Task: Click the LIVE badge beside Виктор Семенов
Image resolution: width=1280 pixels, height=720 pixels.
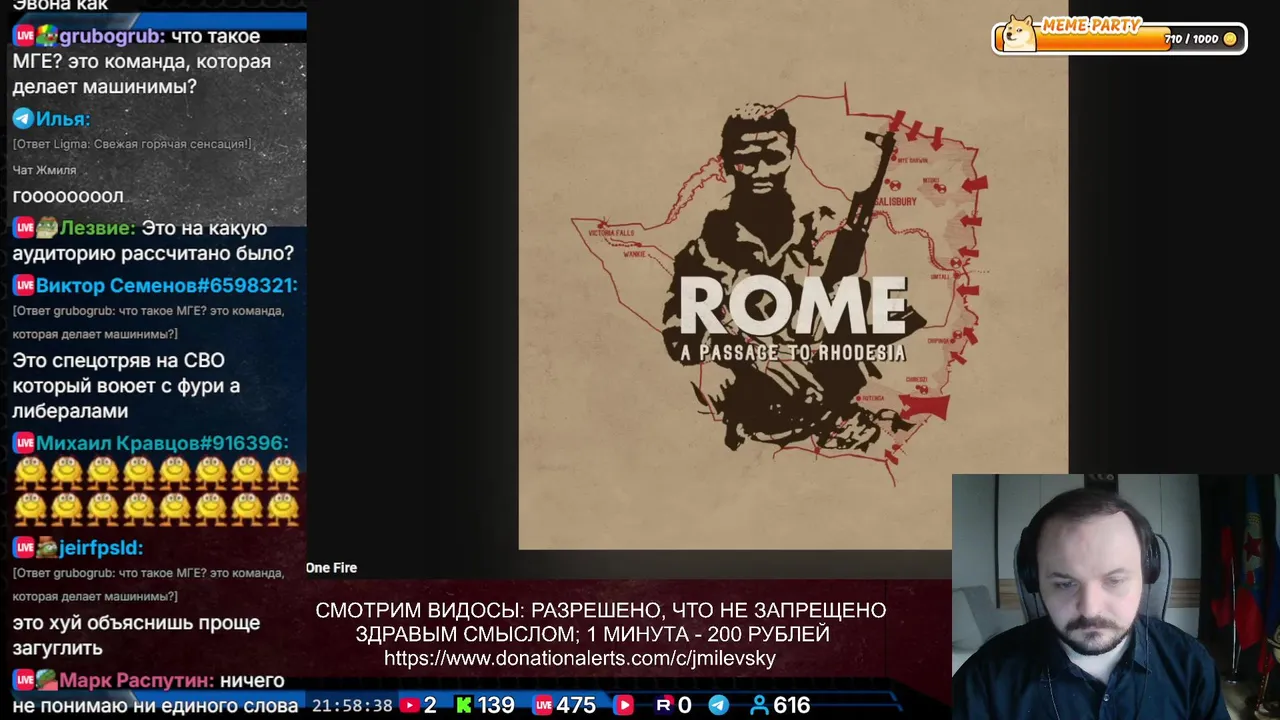Action: tap(24, 286)
